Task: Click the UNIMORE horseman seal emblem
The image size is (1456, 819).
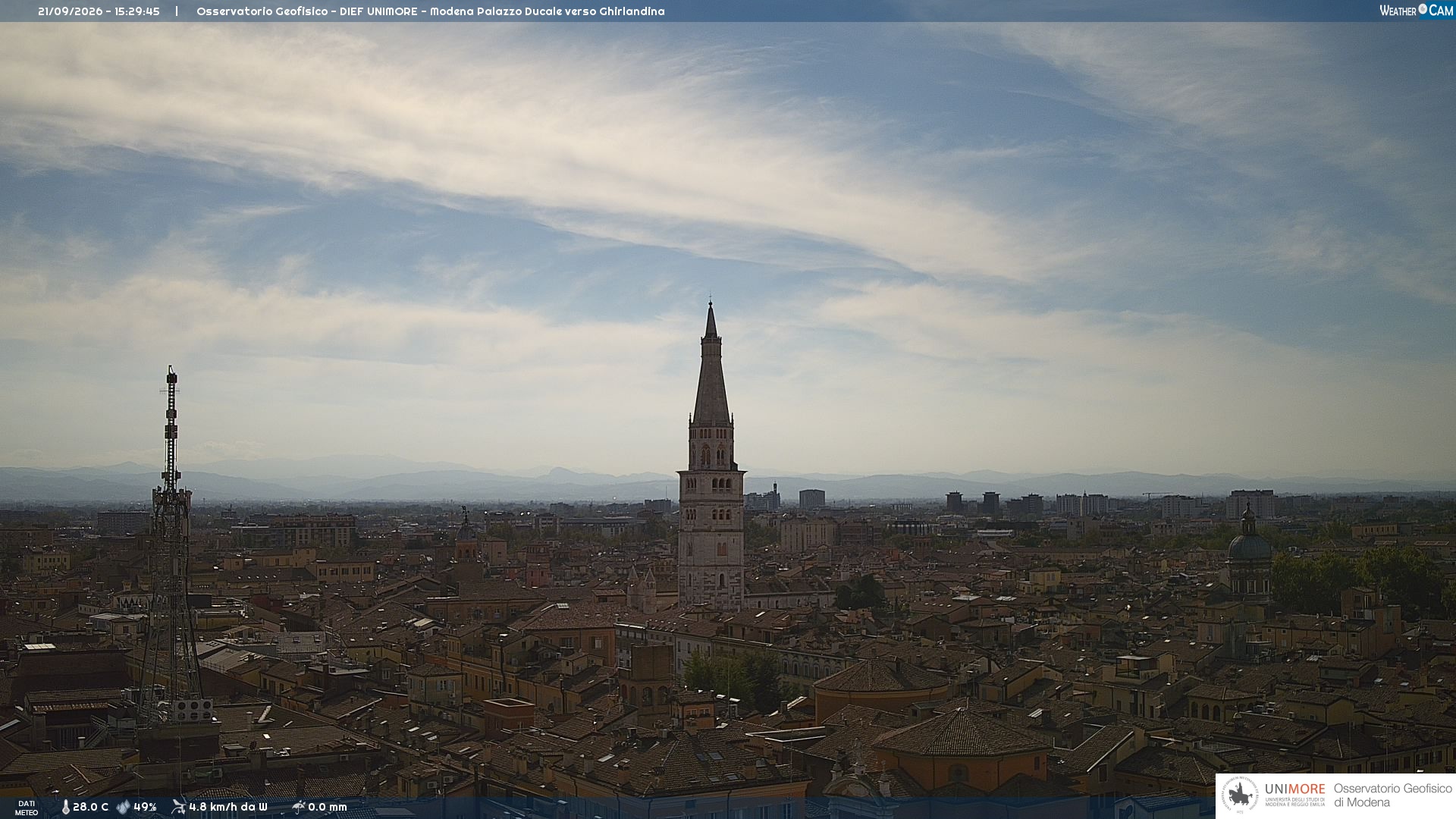Action: 1241,795
